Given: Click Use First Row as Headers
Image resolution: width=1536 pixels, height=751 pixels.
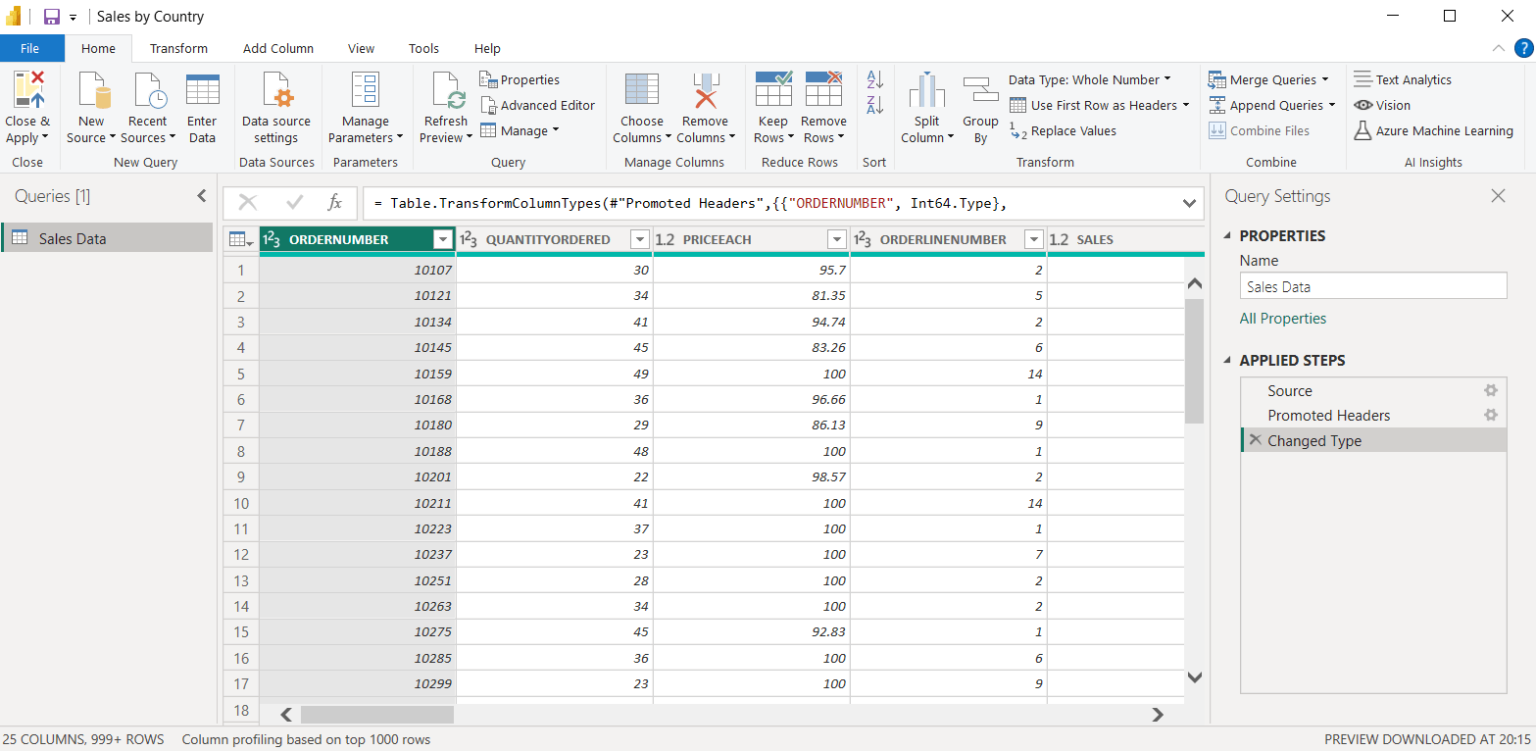Looking at the screenshot, I should click(1099, 105).
